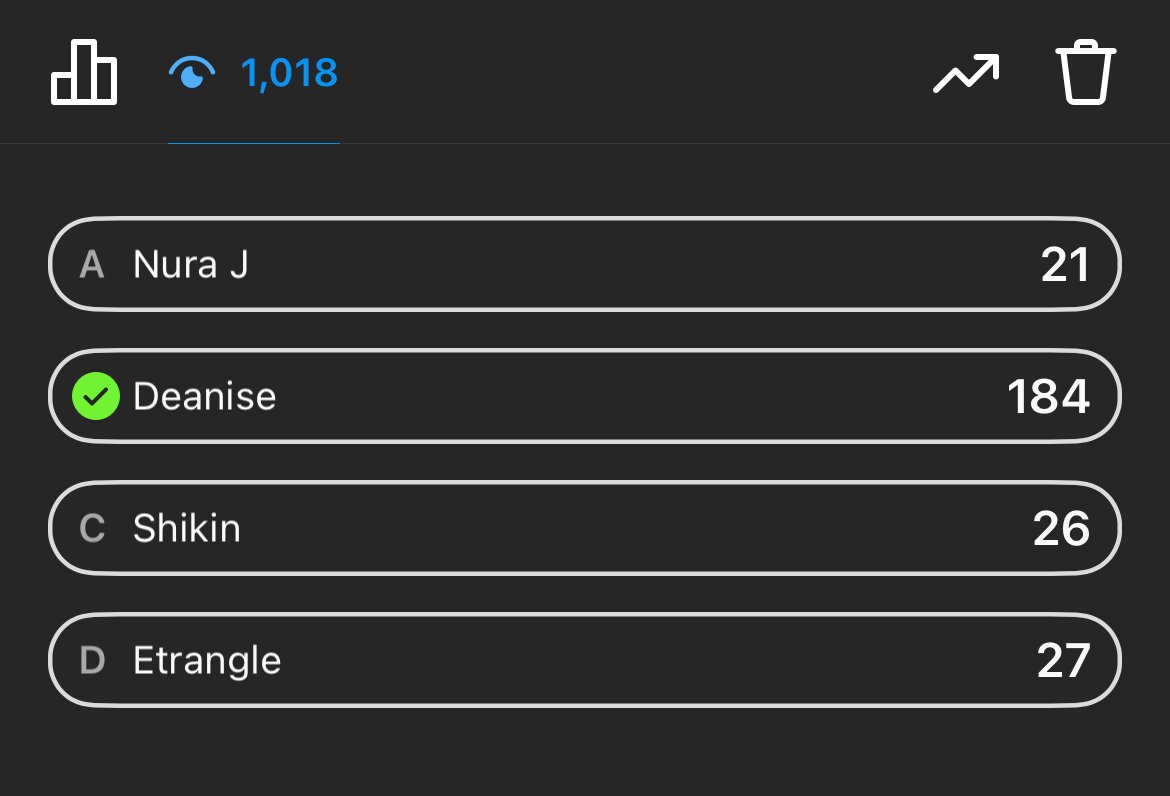Click the 1,018 view count number
This screenshot has height=796, width=1170.
coord(289,73)
